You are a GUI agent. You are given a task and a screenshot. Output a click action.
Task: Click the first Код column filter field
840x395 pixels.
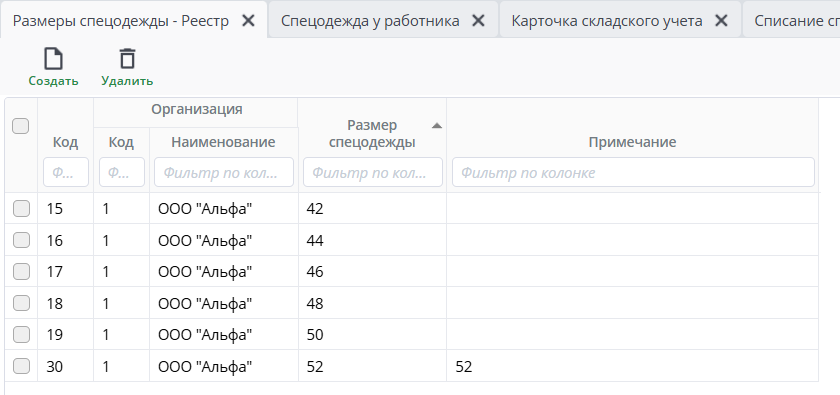click(66, 172)
